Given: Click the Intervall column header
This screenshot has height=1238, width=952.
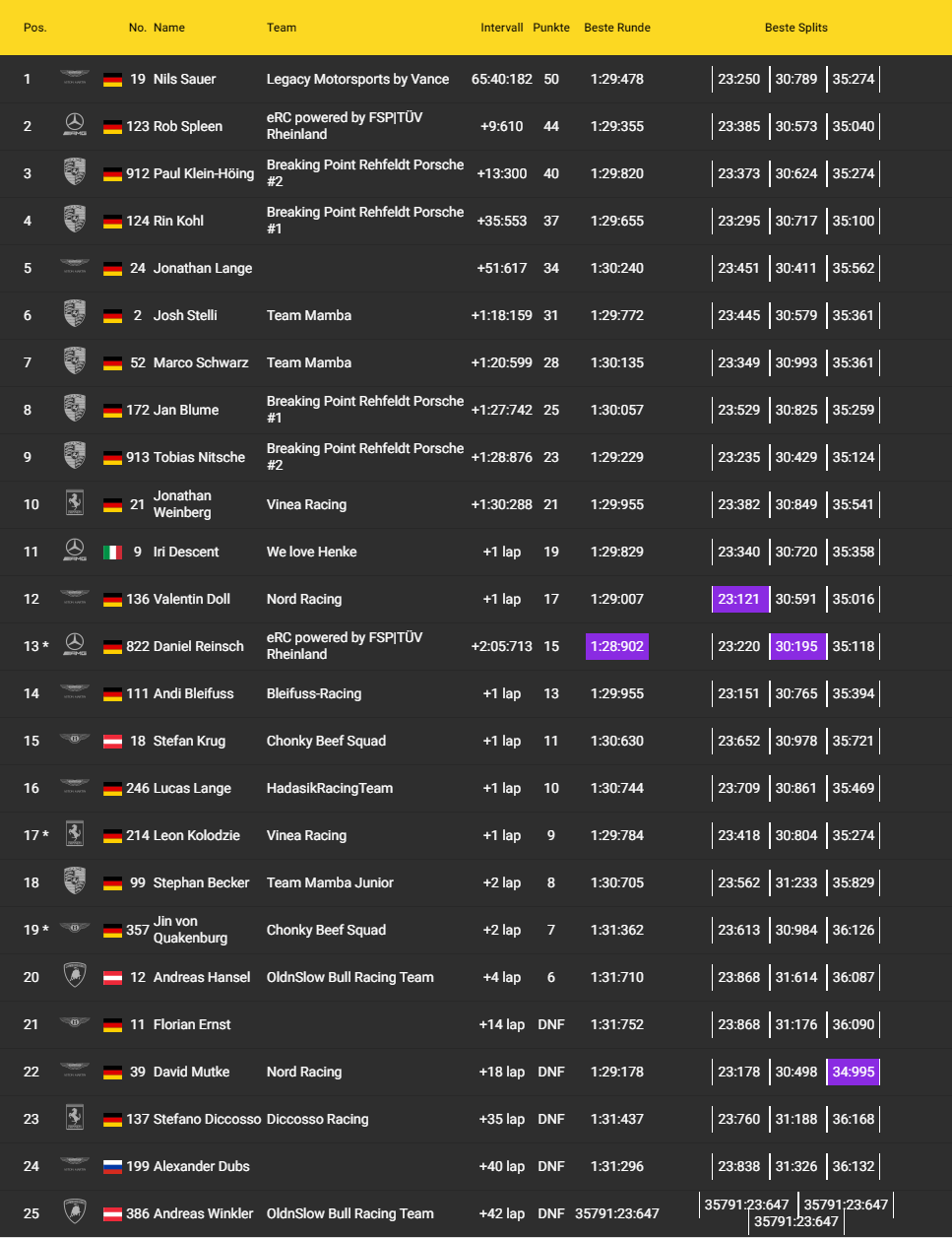Looking at the screenshot, I should point(502,28).
